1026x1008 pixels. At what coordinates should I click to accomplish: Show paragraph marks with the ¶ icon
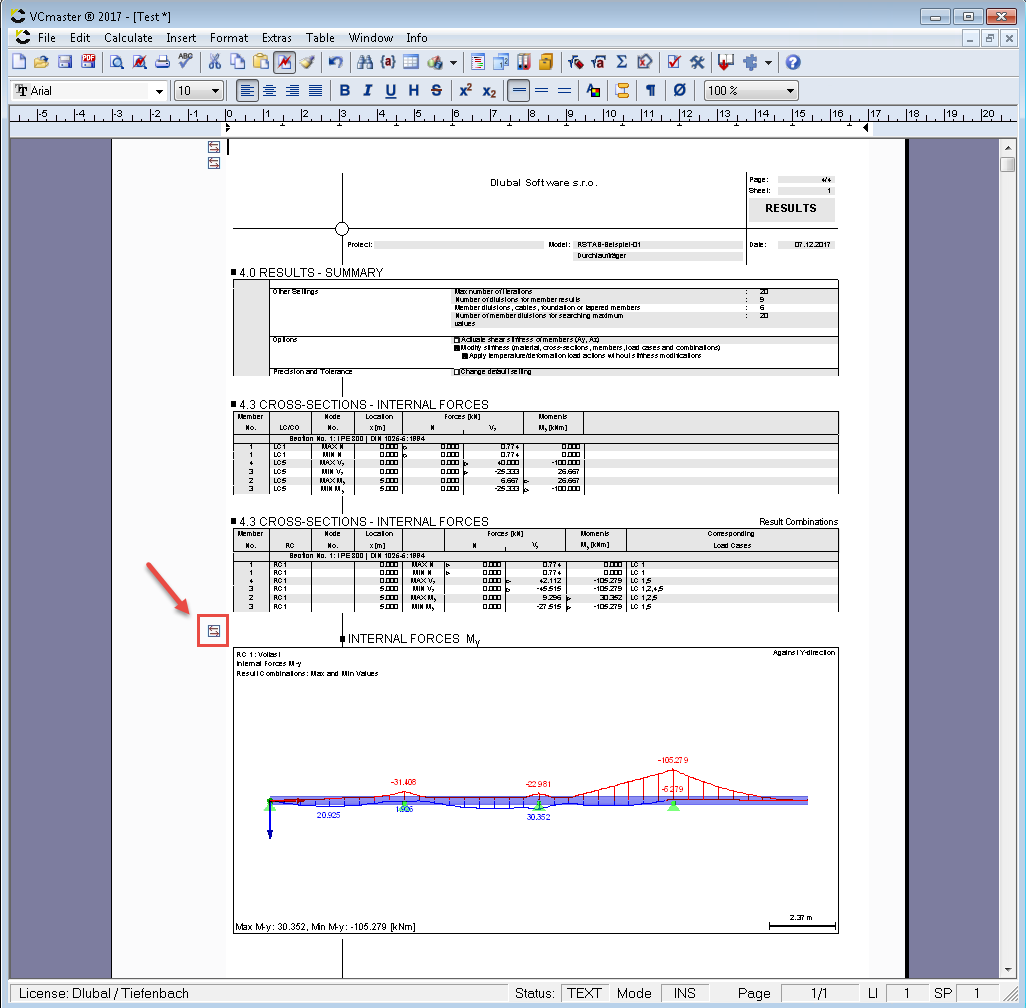click(650, 90)
